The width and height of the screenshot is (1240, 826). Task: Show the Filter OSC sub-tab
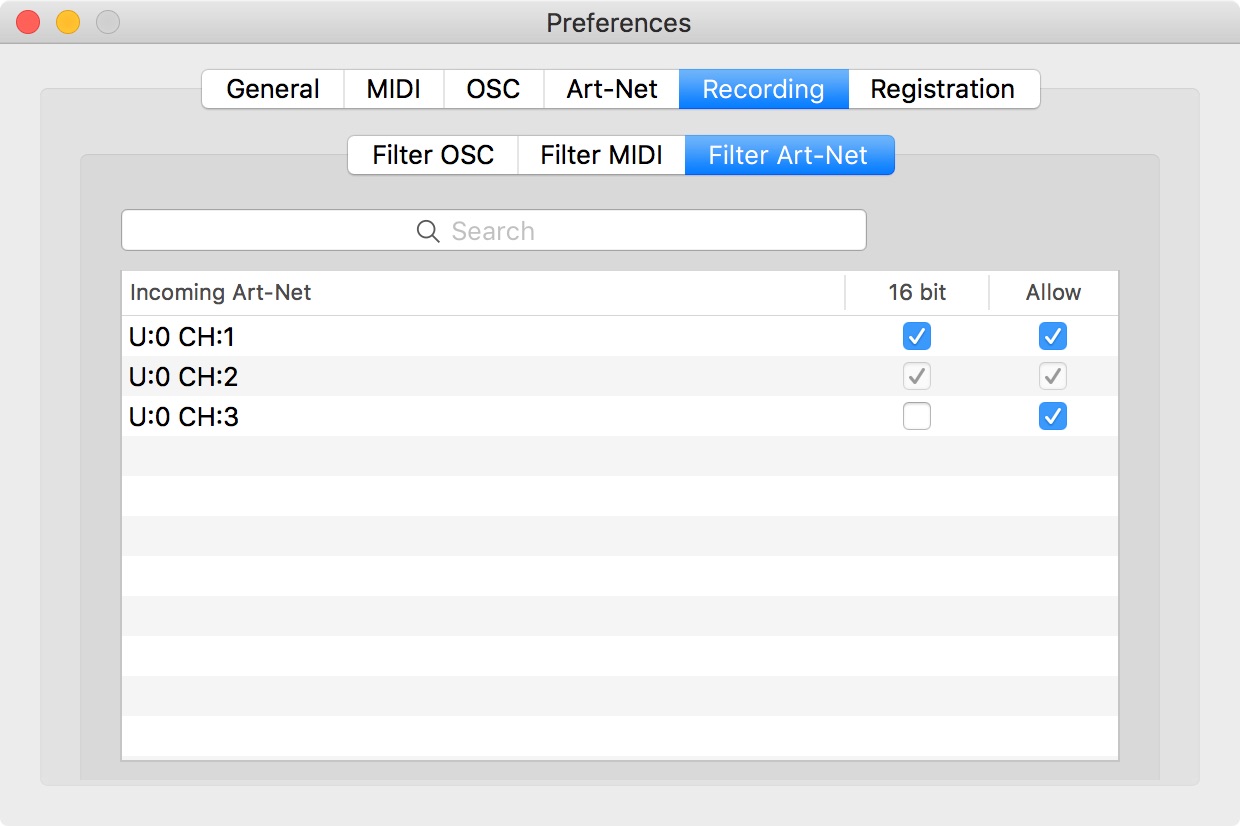point(433,155)
